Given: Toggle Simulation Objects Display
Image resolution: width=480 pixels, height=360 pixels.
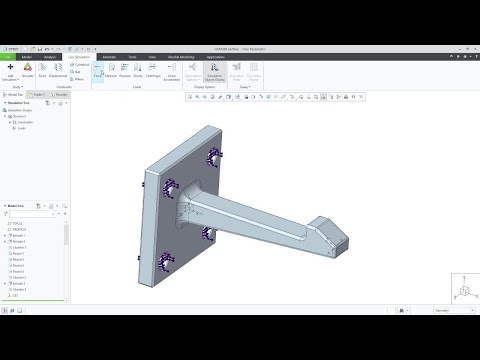Looking at the screenshot, I should (214, 72).
